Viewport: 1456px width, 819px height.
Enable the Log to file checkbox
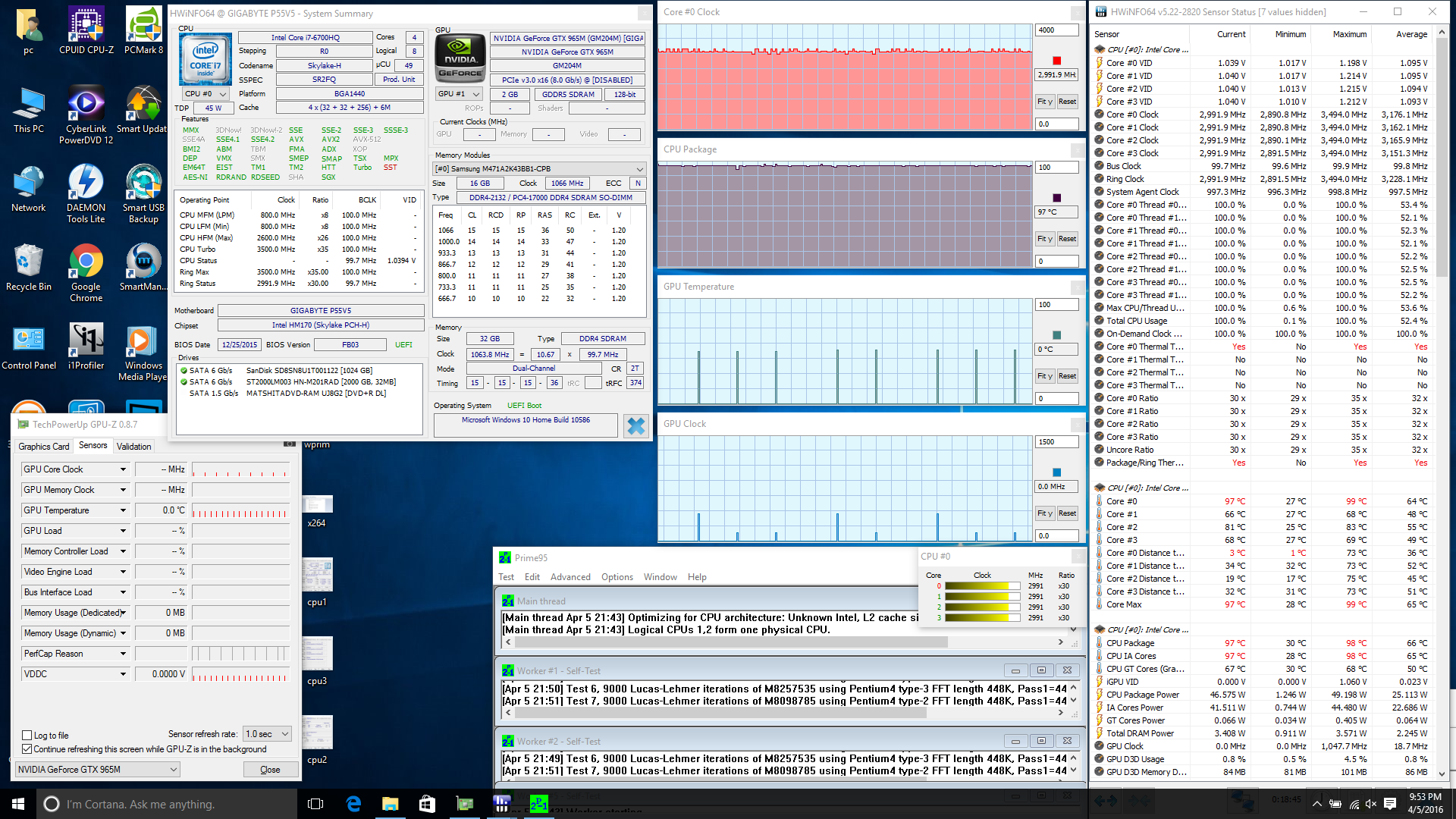27,735
